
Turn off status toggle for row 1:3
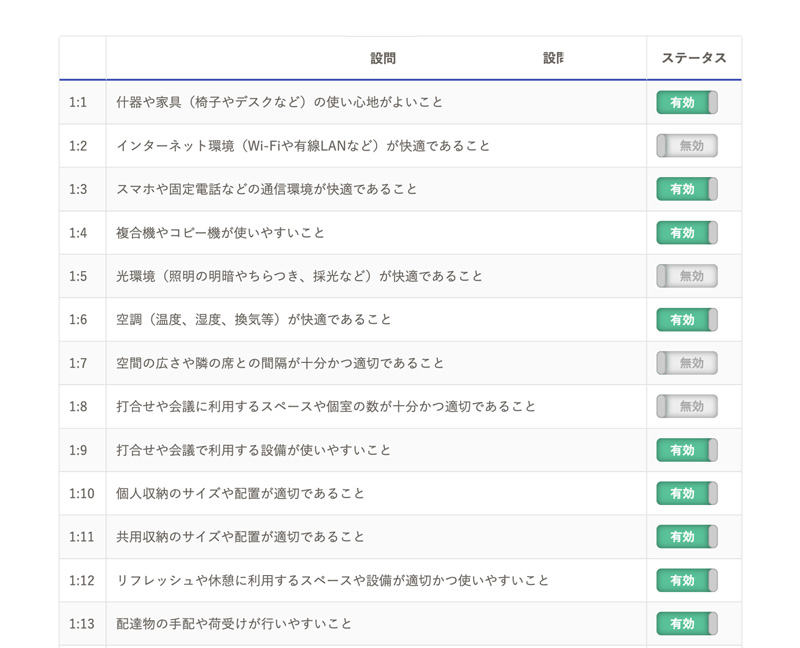(687, 189)
